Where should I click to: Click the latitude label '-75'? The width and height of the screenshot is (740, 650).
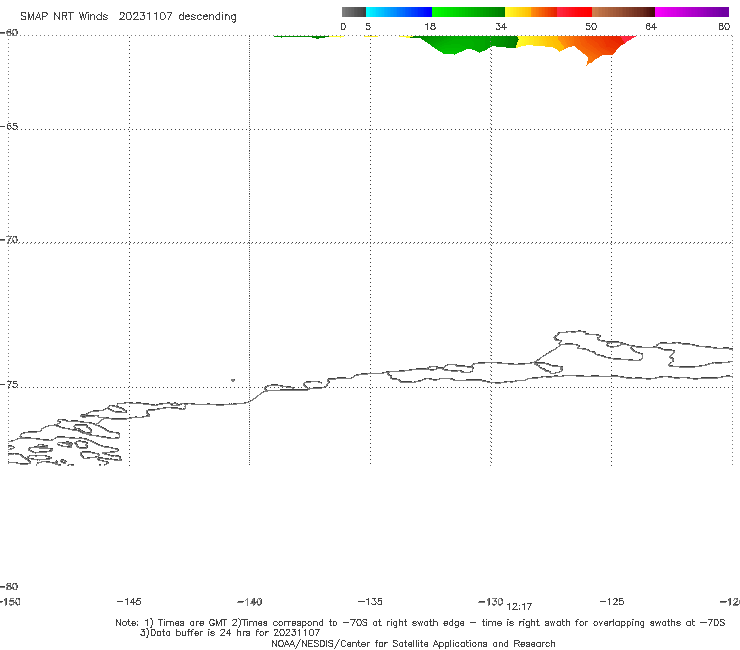(9, 385)
